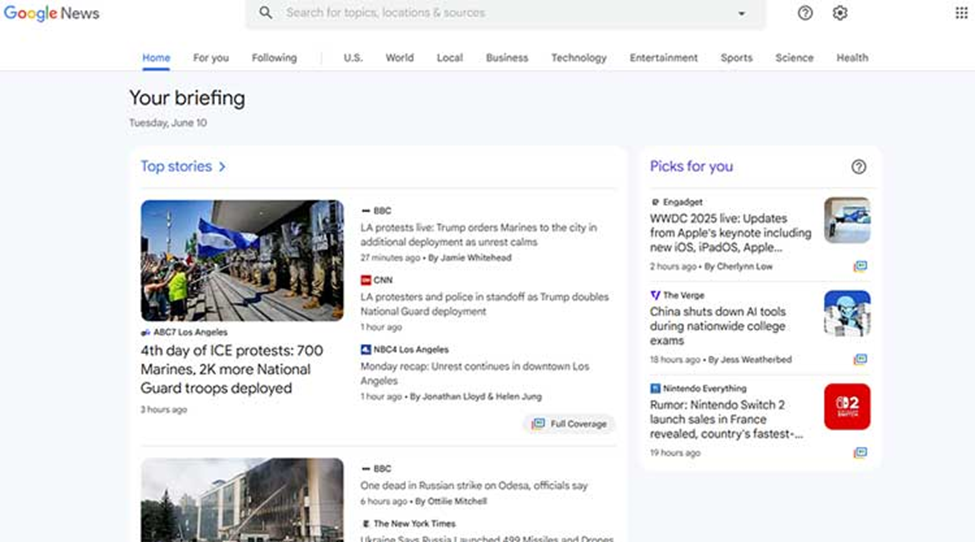975x542 pixels.
Task: Open the red Switch 2 thumbnail
Action: 847,406
